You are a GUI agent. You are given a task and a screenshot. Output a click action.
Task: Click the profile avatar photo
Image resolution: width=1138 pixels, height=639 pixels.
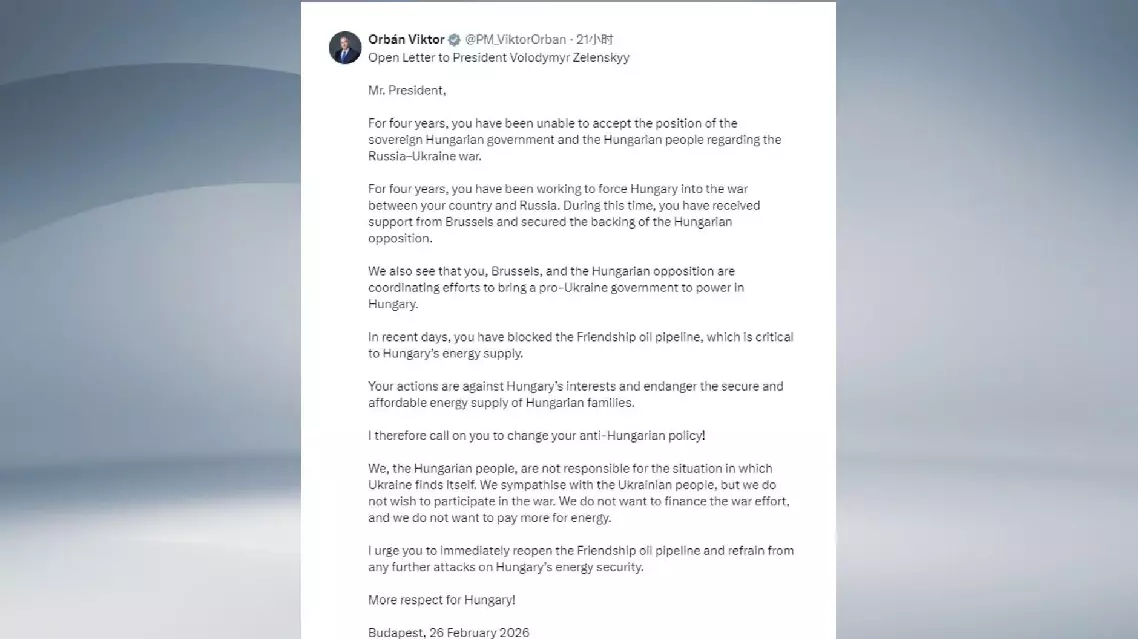[x=345, y=48]
